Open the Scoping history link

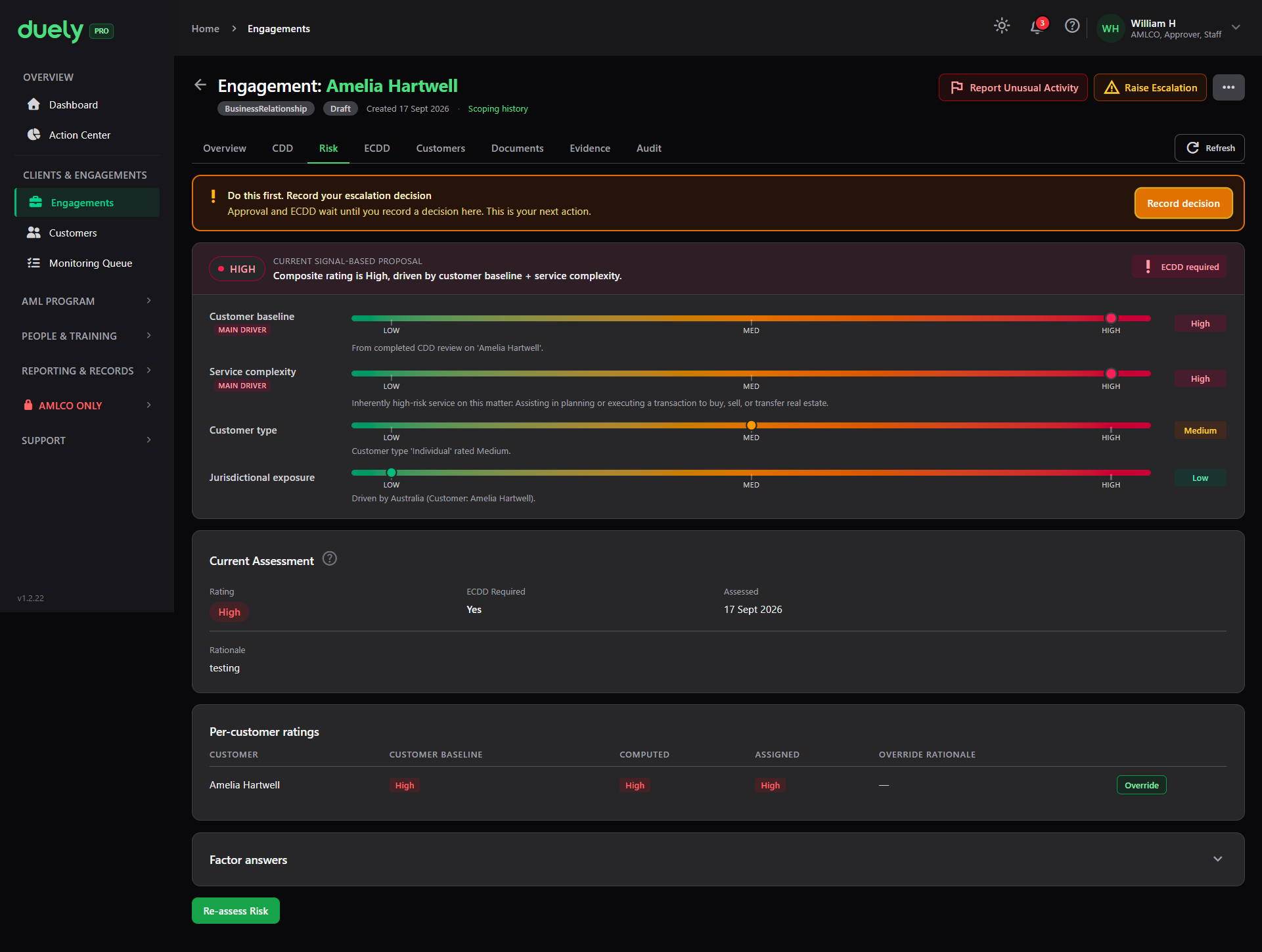pos(498,109)
